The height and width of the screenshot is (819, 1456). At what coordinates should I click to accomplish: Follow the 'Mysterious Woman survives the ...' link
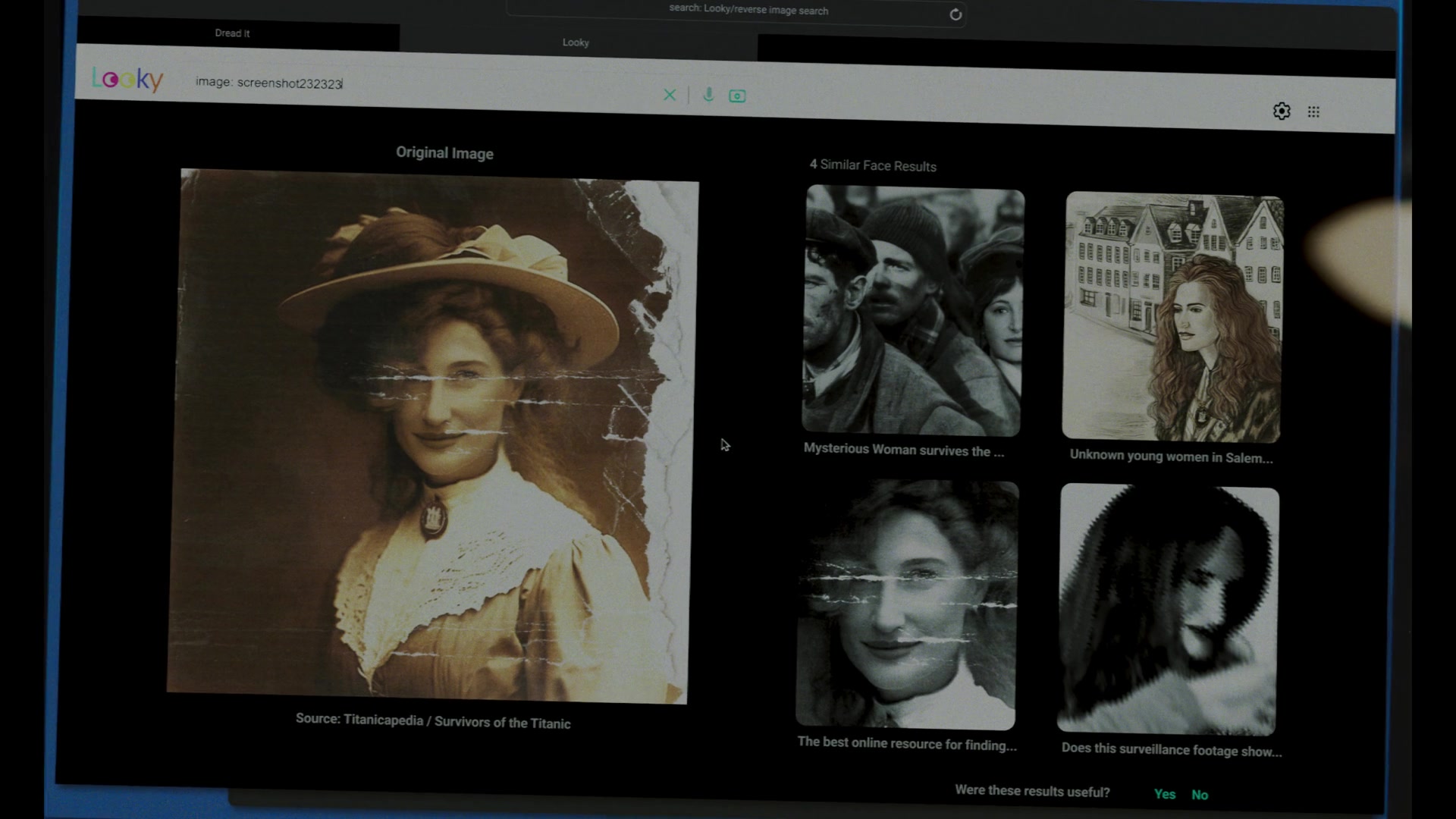pyautogui.click(x=904, y=450)
